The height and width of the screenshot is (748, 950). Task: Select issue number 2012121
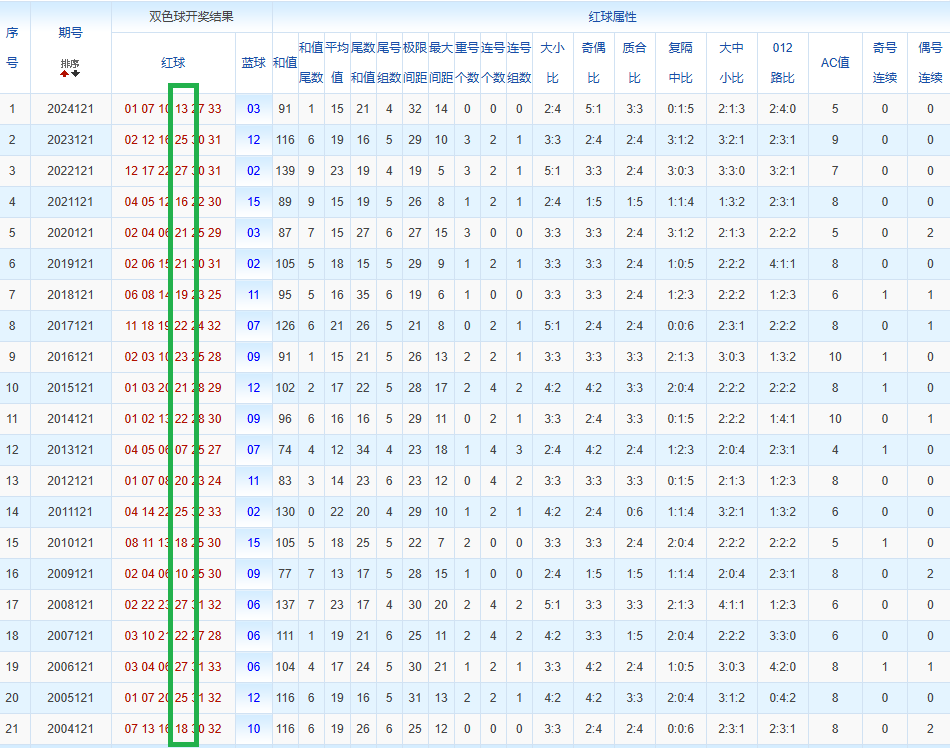70,481
